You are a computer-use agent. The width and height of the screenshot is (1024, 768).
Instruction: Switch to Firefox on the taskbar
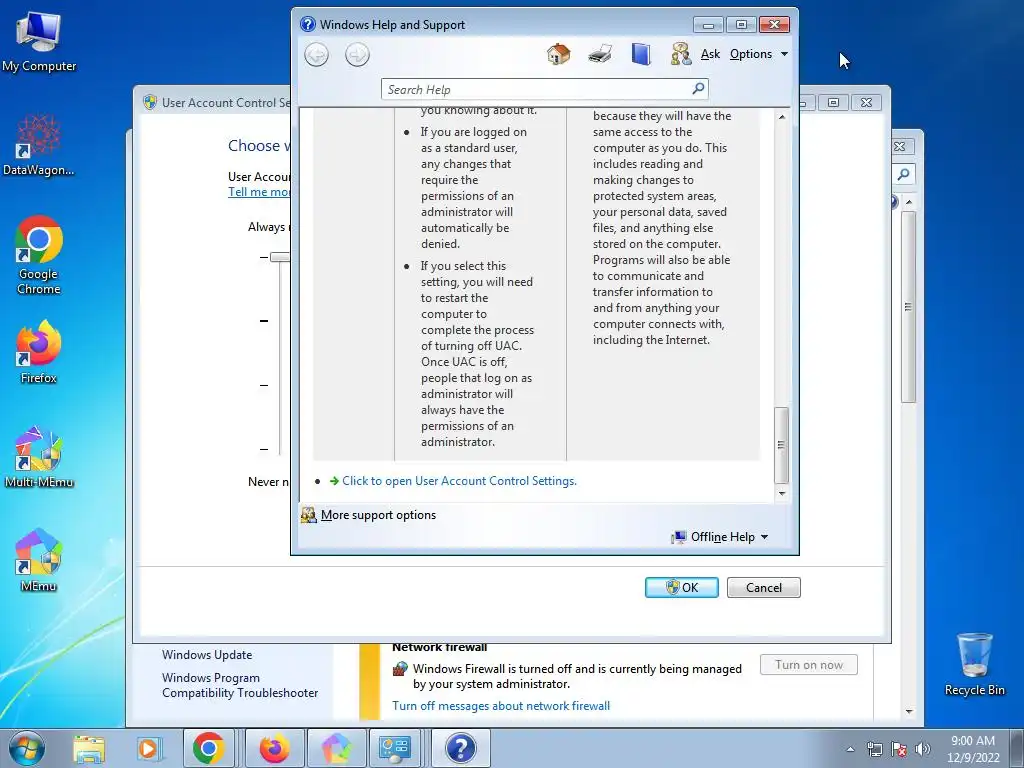[x=275, y=748]
